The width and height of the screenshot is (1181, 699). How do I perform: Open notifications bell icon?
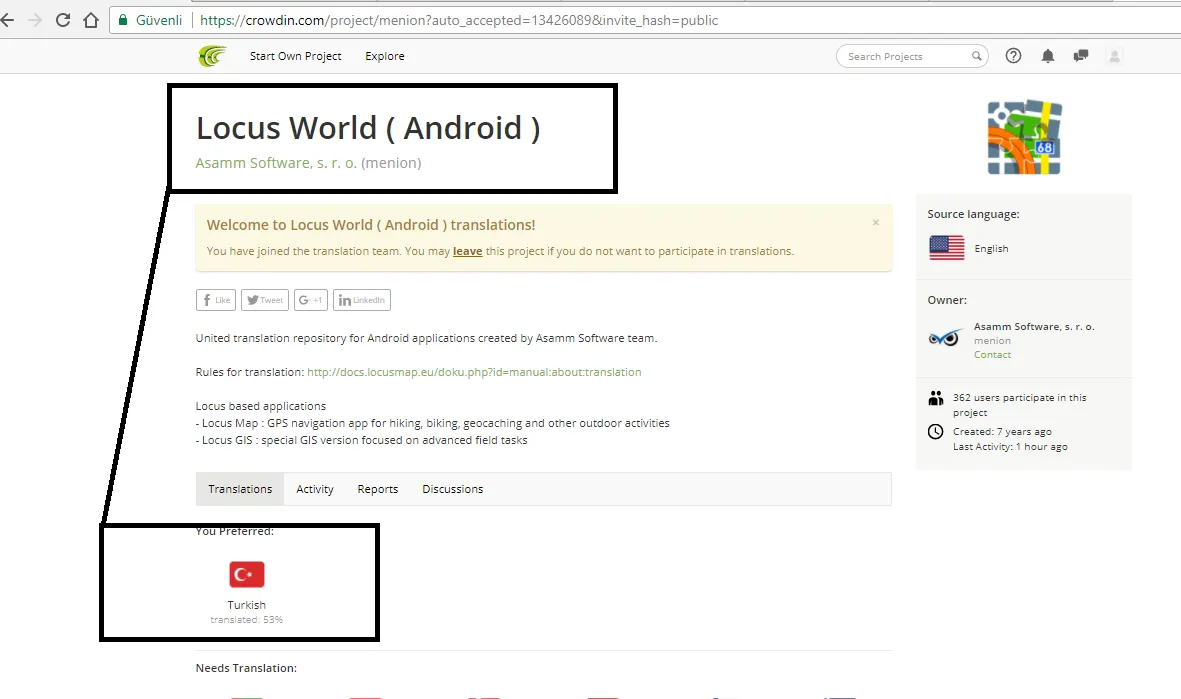tap(1048, 56)
